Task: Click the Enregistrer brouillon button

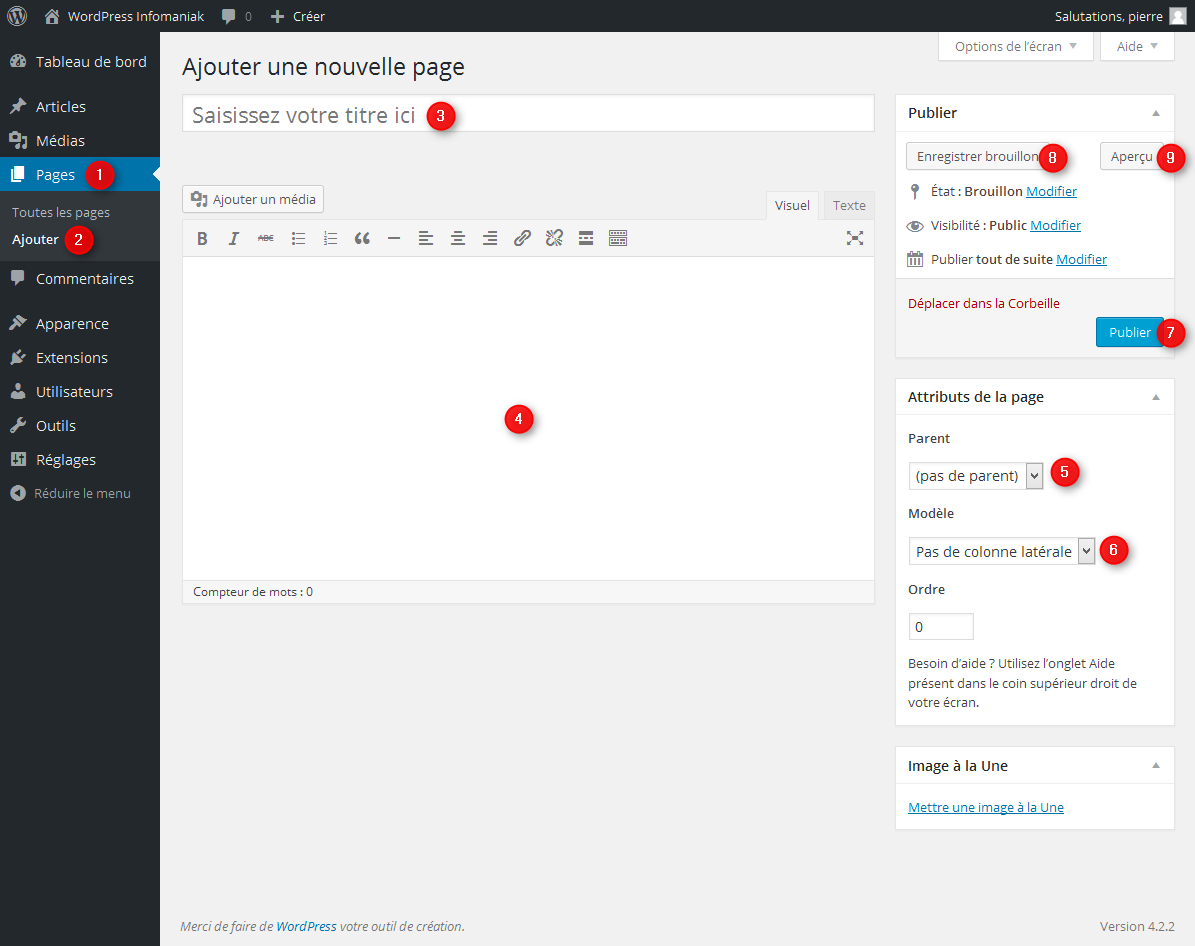Action: pyautogui.click(x=977, y=157)
